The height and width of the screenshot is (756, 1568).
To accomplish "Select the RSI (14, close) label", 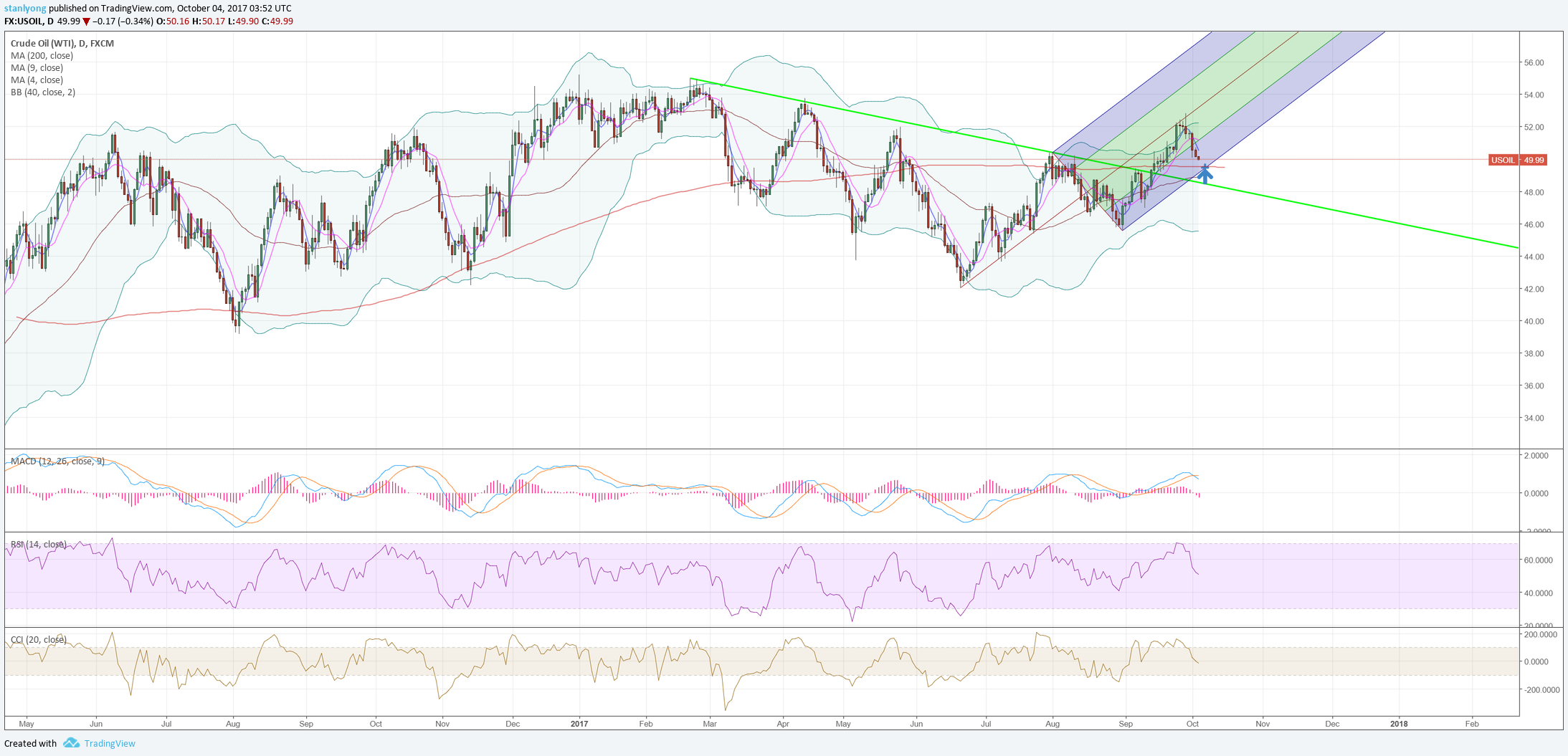I will (39, 545).
